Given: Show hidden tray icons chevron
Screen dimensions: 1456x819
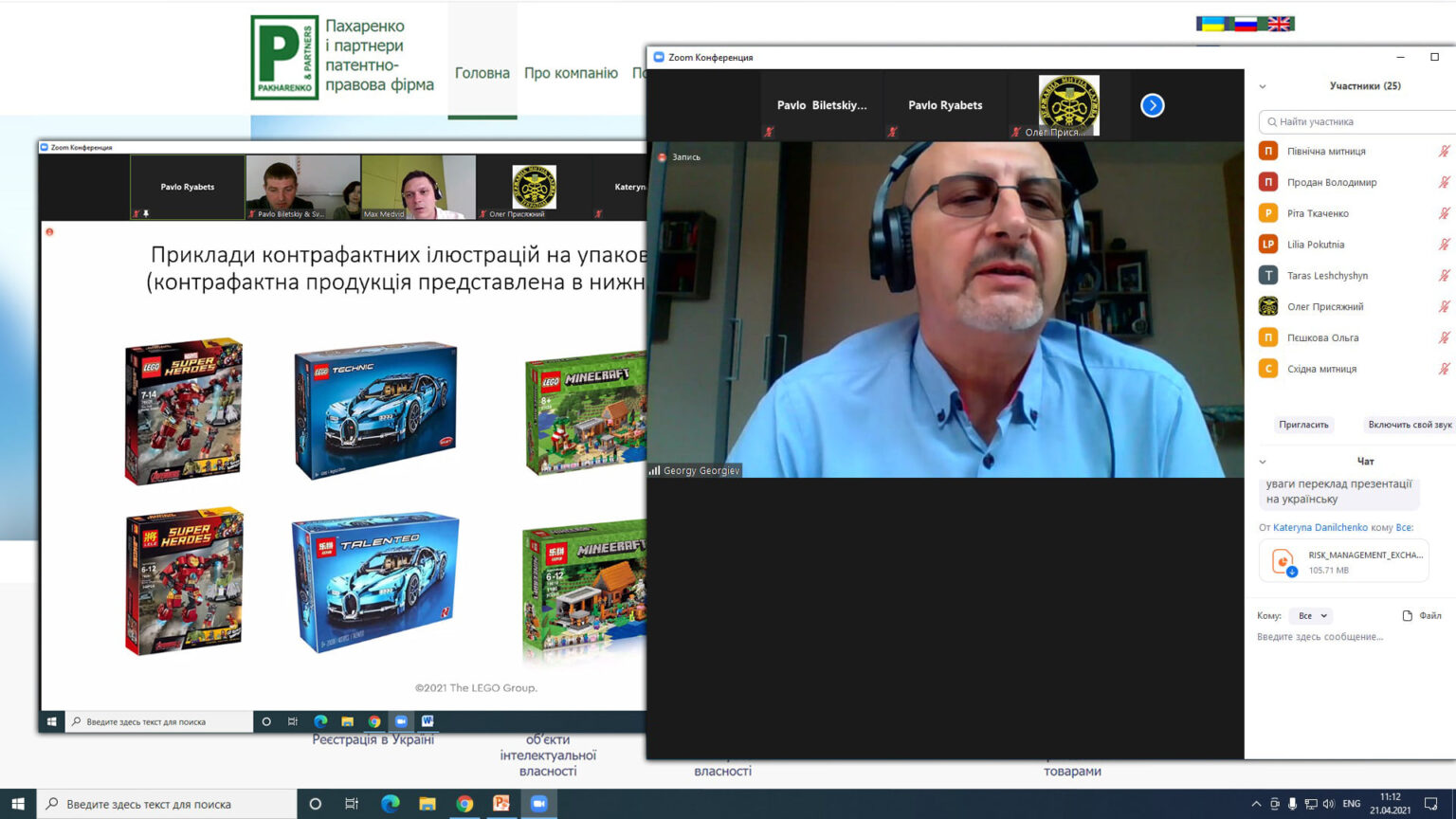Looking at the screenshot, I should [1256, 804].
